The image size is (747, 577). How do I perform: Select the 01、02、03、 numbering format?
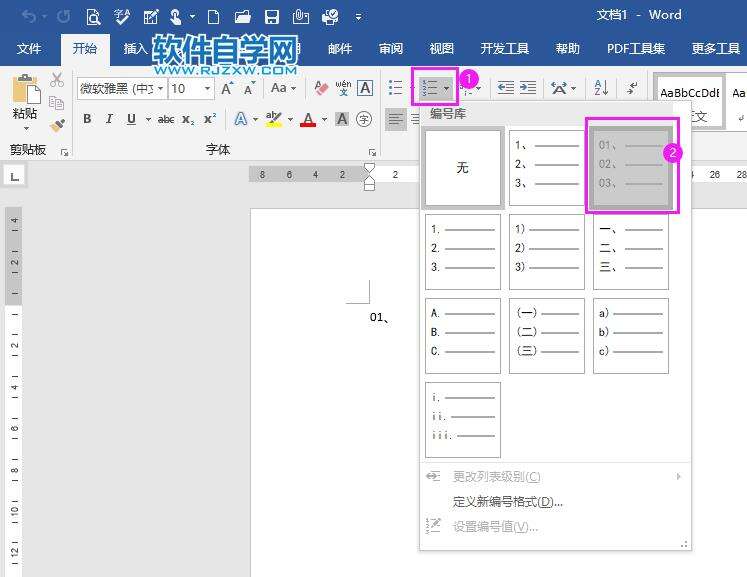[631, 167]
